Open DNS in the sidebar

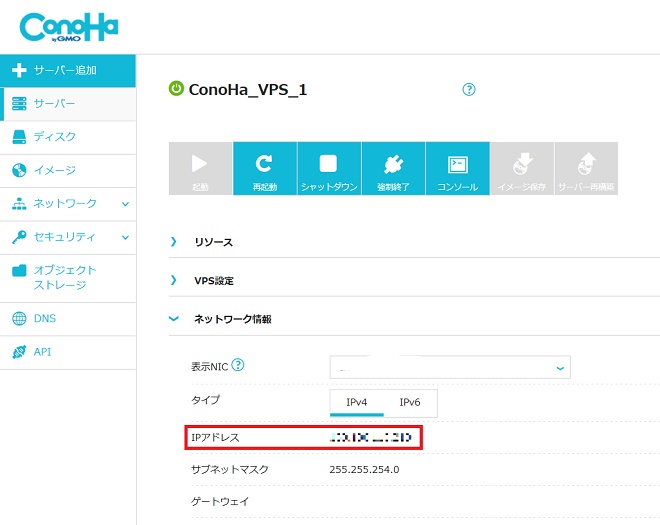coord(68,319)
